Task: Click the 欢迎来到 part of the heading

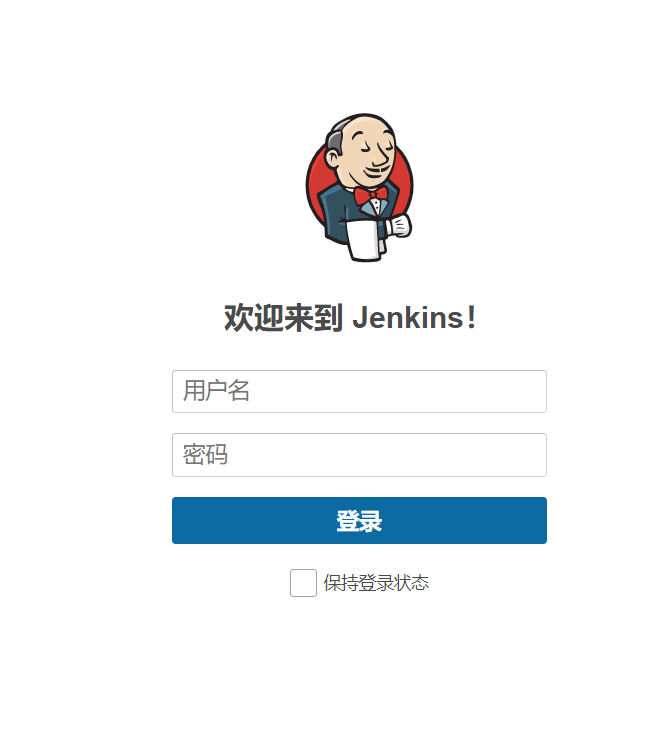Action: [x=283, y=318]
